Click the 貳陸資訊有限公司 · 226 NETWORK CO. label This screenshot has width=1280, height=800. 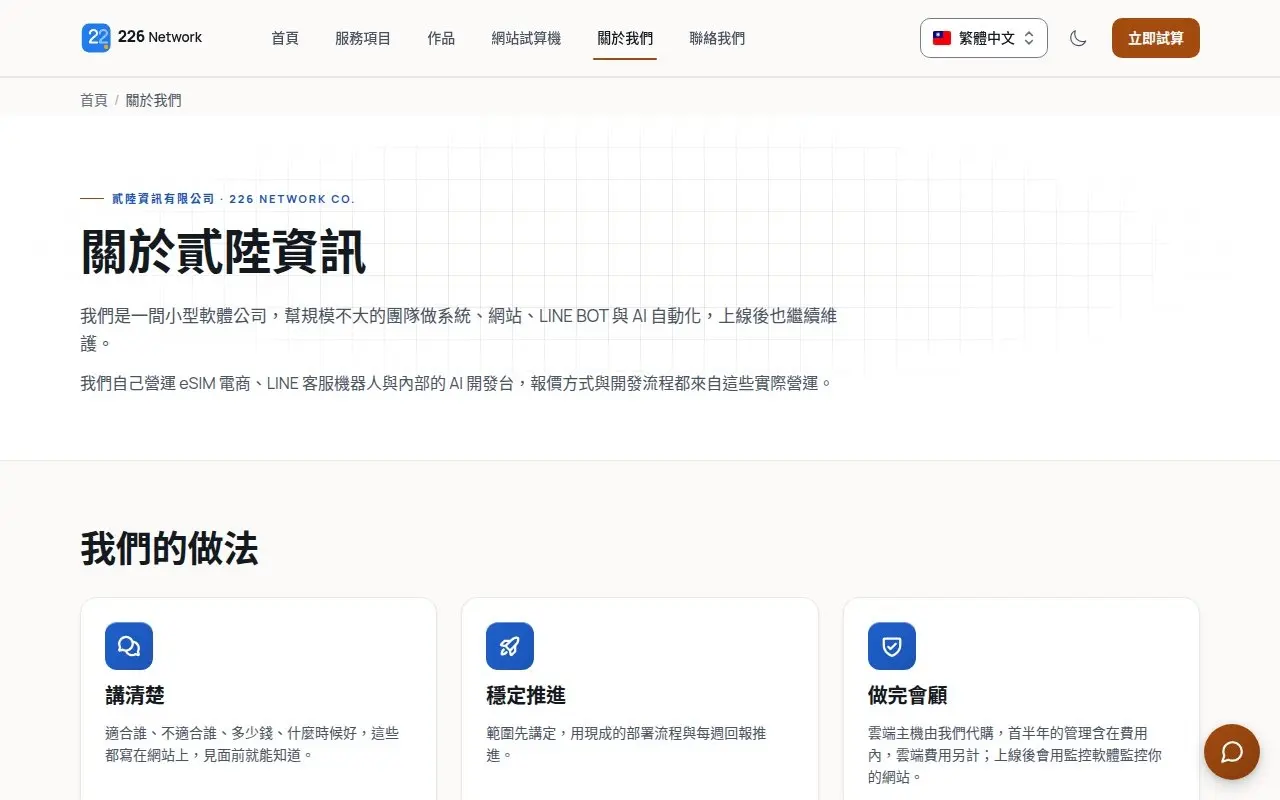233,199
